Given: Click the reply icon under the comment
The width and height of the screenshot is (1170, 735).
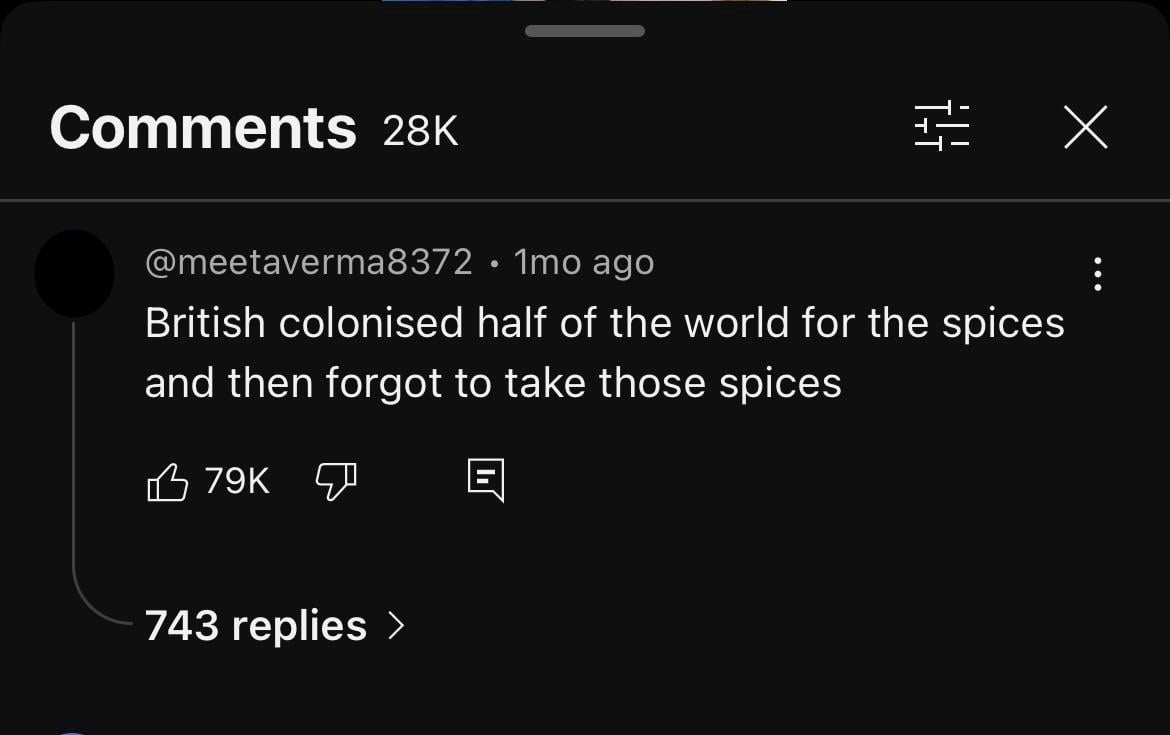Looking at the screenshot, I should point(486,481).
